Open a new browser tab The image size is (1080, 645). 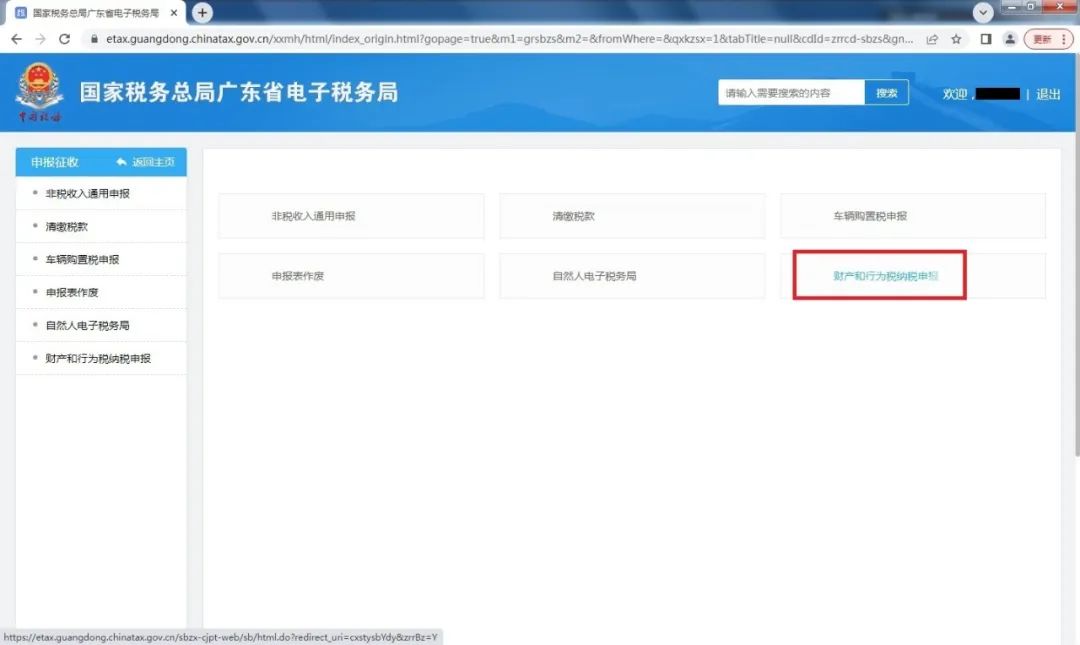[x=202, y=12]
